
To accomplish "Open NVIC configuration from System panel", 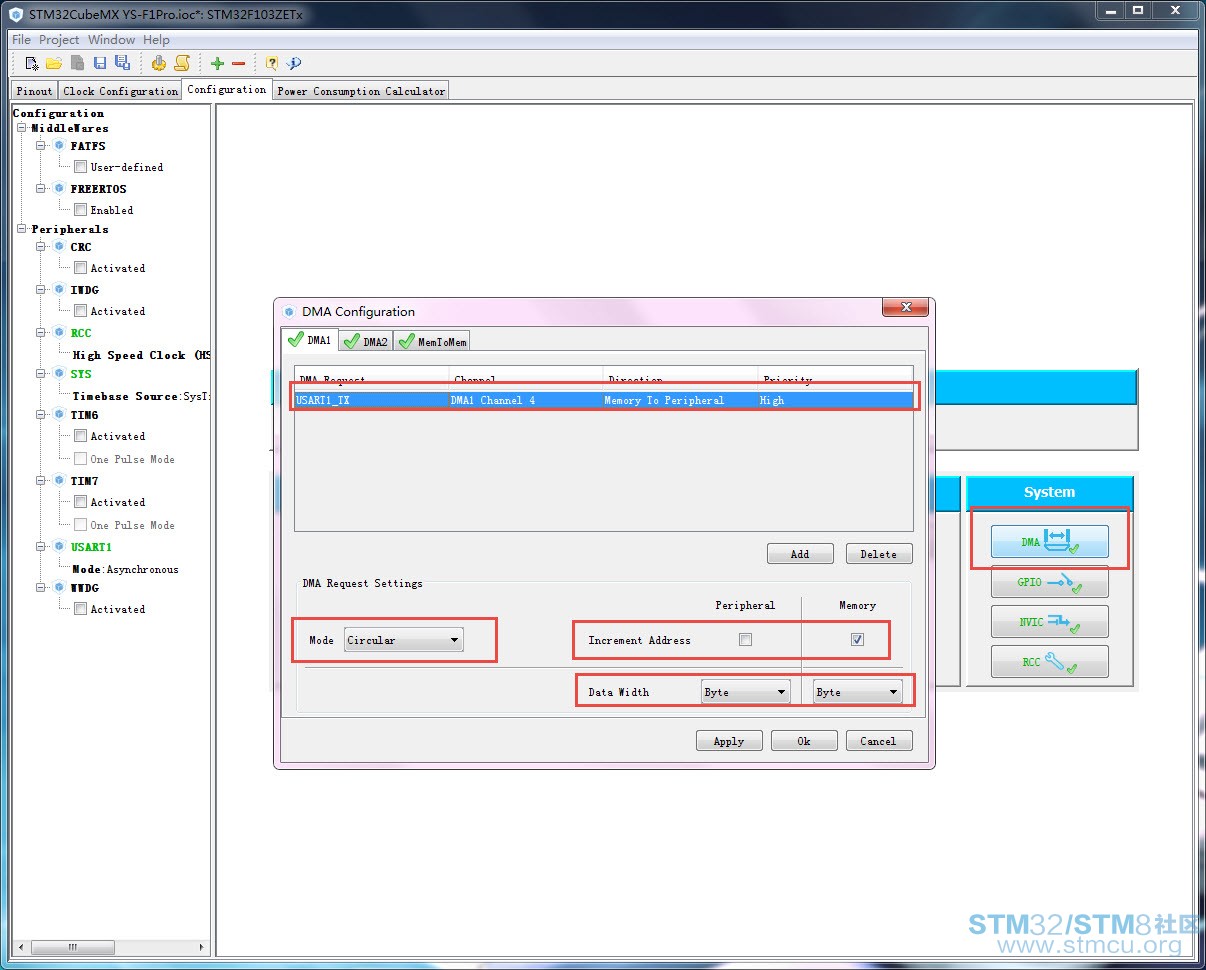I will click(x=1050, y=621).
